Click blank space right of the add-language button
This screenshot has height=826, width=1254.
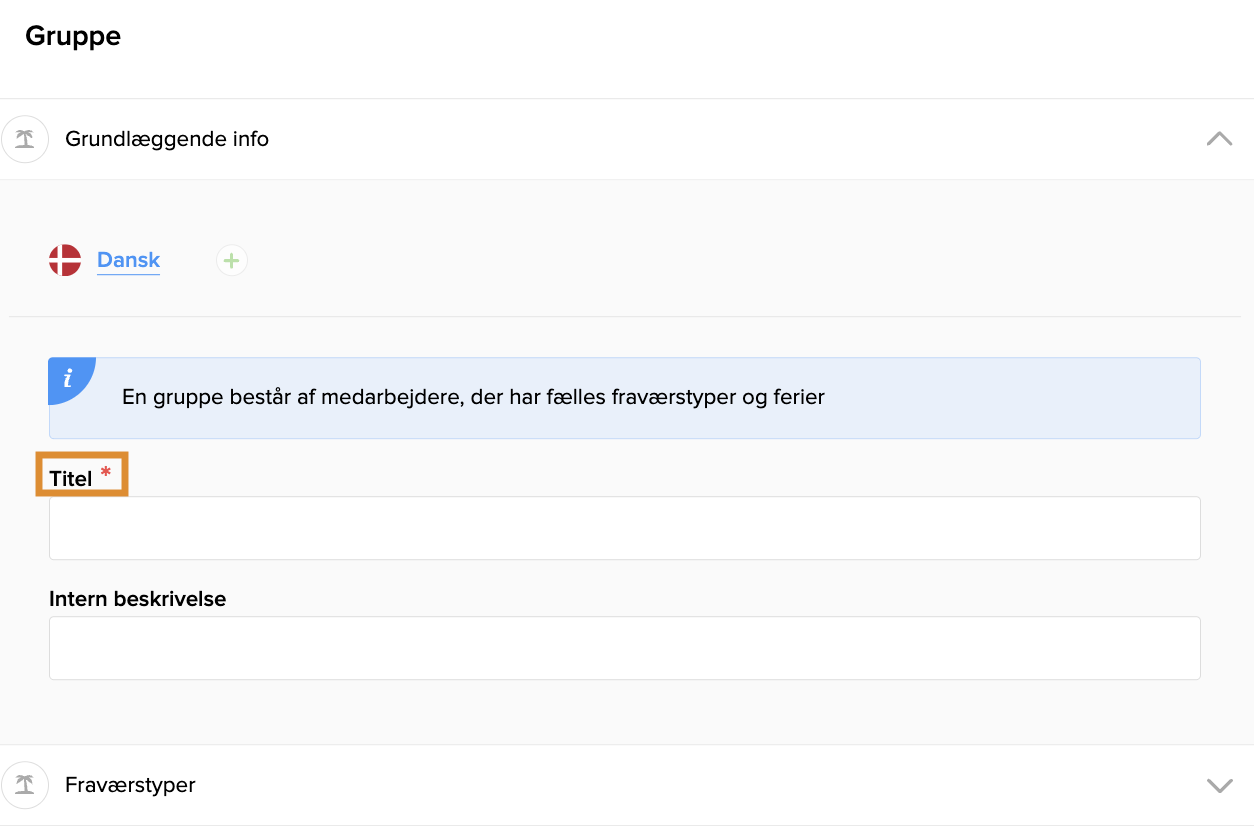click(740, 261)
